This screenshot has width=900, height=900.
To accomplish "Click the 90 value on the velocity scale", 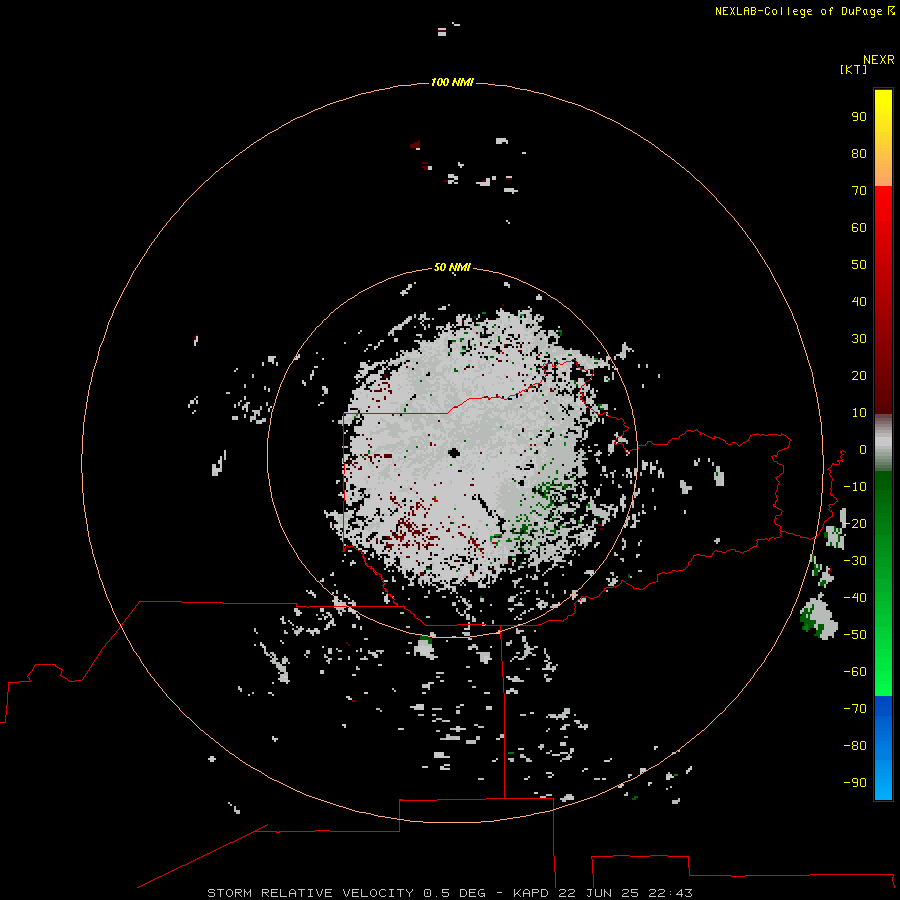I will tap(859, 117).
